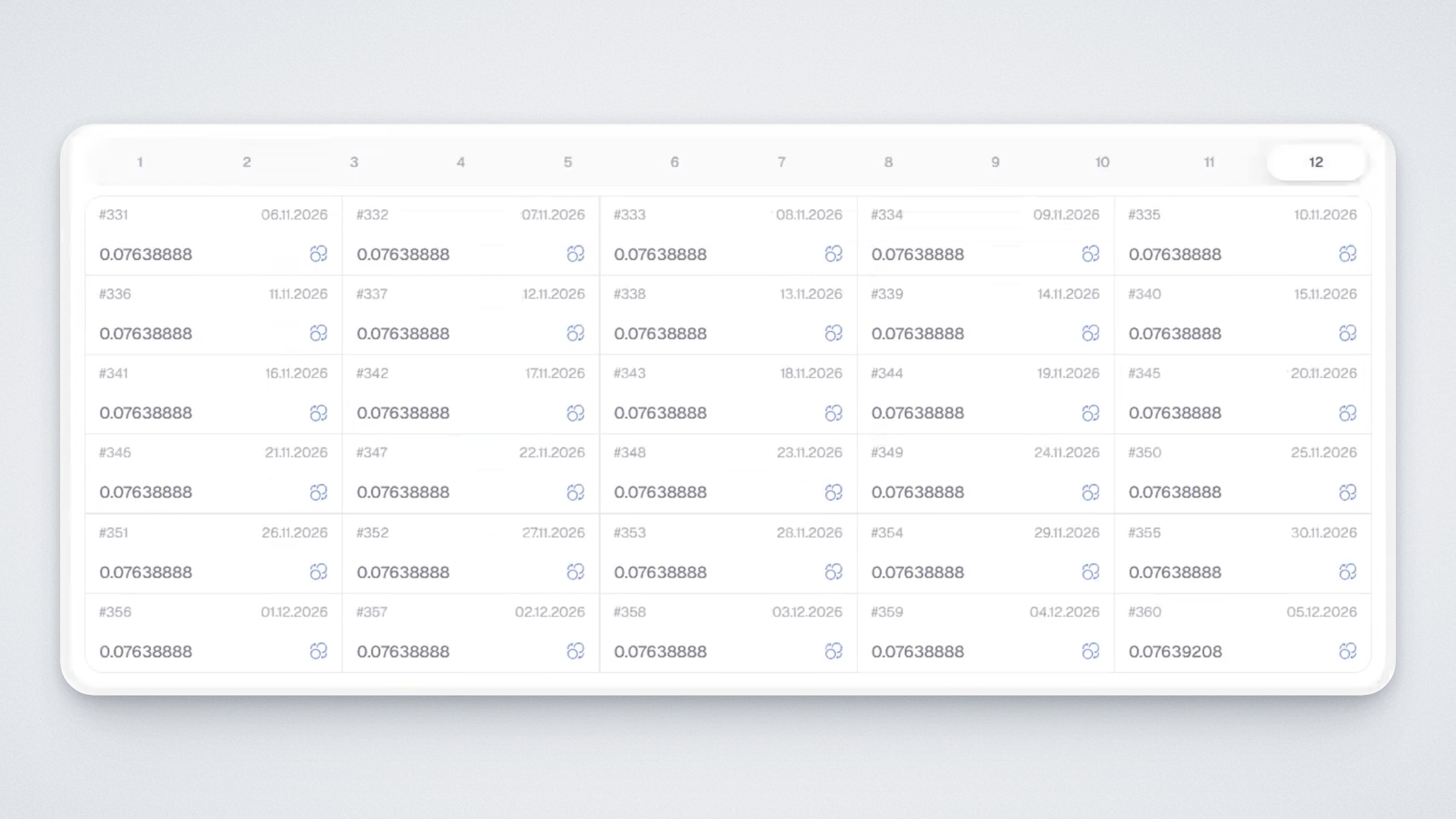Click the token icon in entry #345
Screen dimensions: 1456x819
[1347, 413]
